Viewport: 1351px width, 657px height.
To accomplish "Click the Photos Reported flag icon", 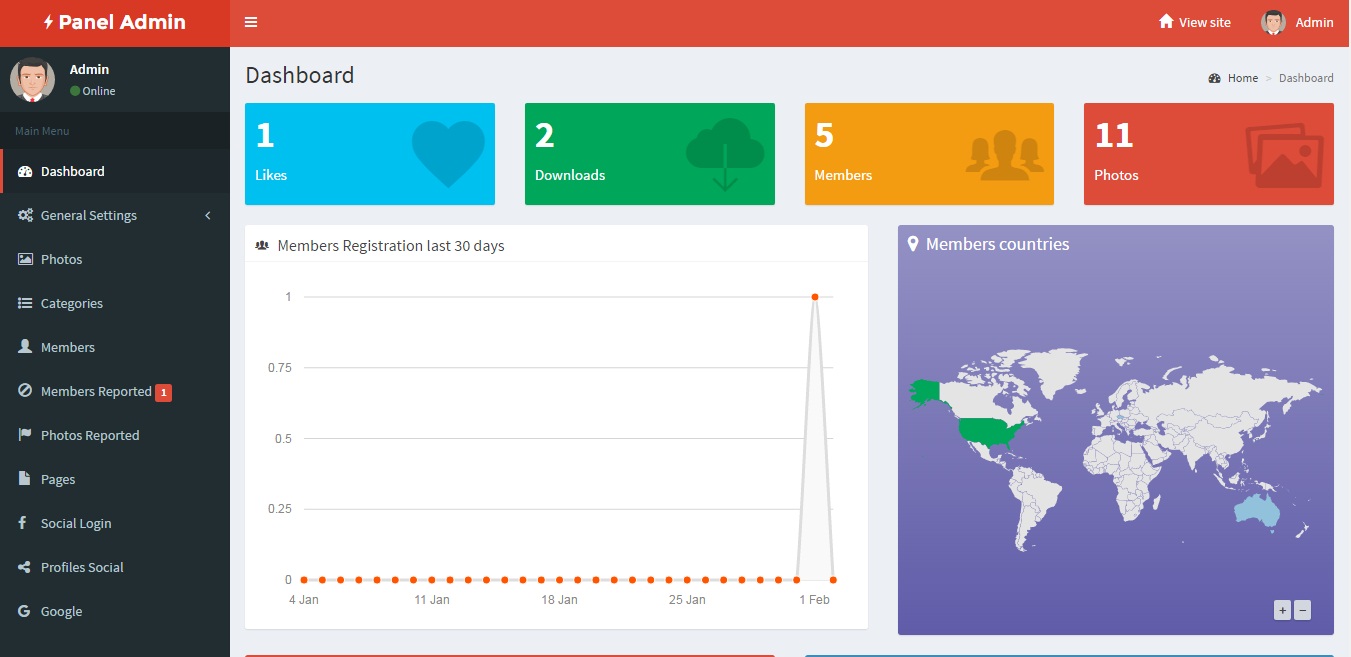I will pyautogui.click(x=25, y=435).
